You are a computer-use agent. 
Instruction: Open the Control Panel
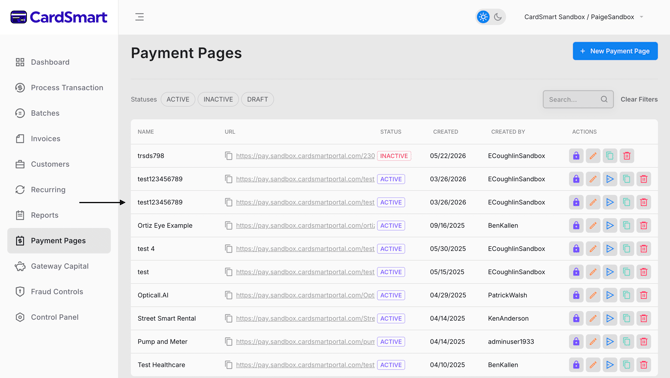[x=59, y=317]
